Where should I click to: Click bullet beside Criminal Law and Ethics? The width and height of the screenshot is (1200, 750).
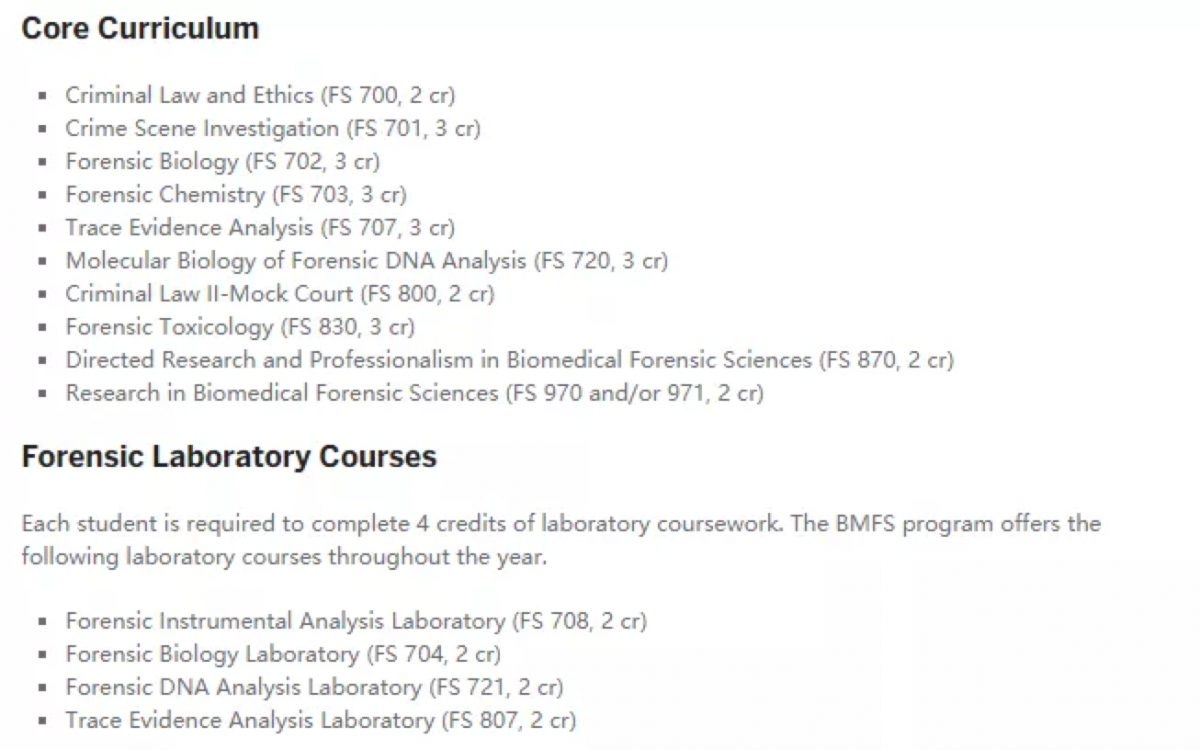coord(43,97)
